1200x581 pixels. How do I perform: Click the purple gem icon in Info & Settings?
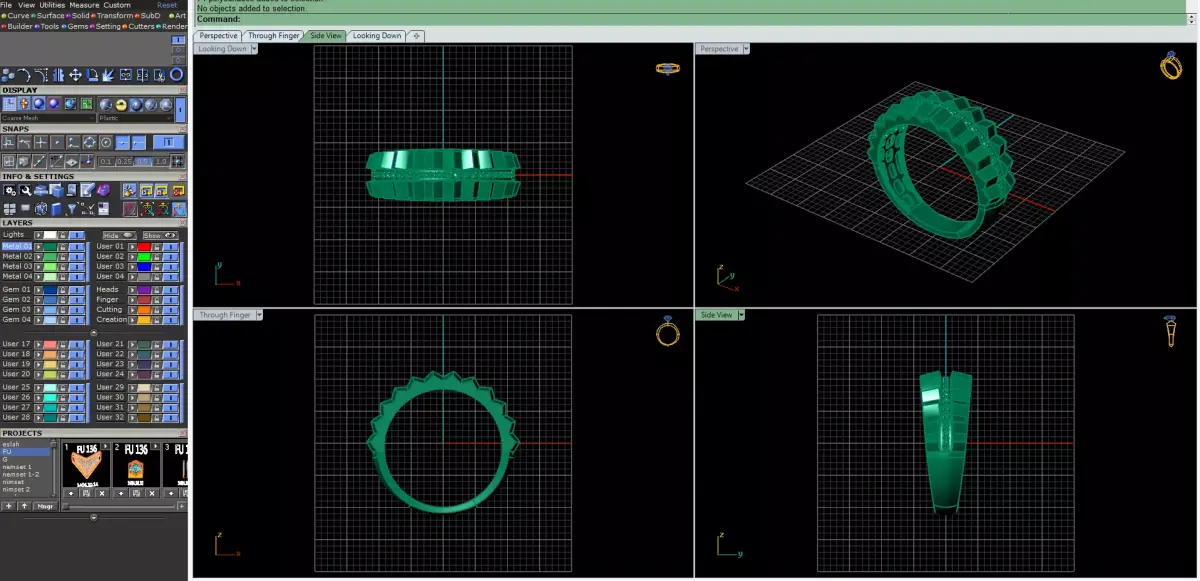tap(103, 190)
